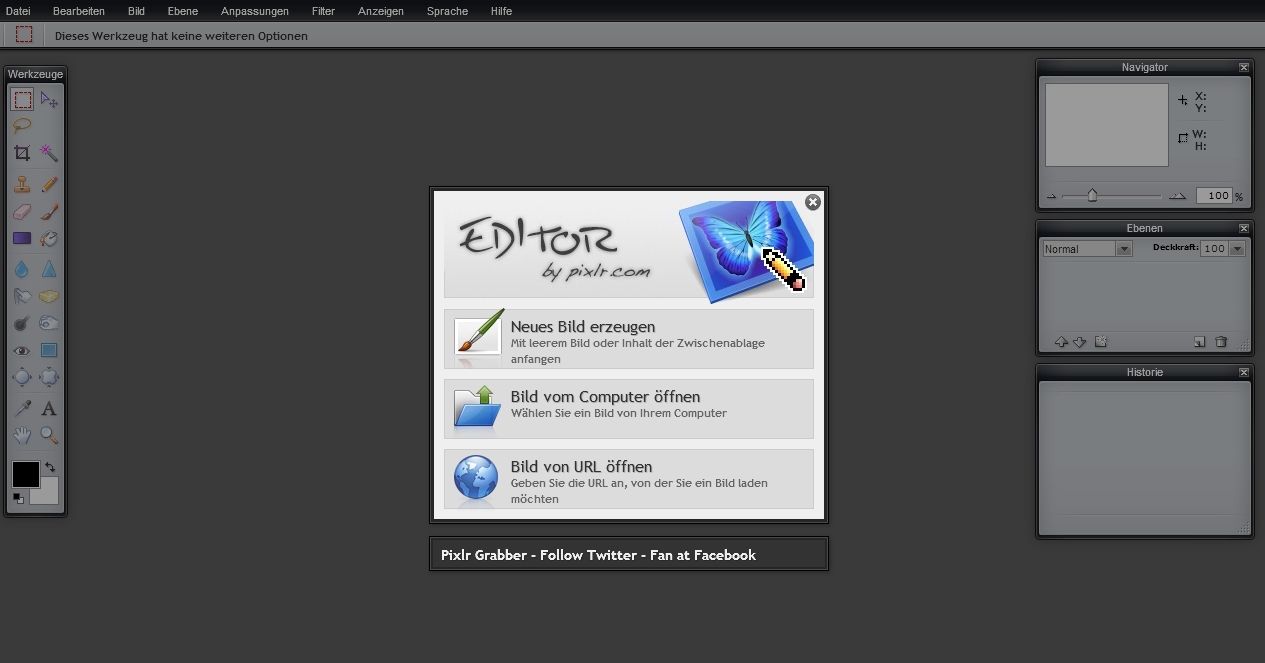Select the Sponge tool
Image resolution: width=1265 pixels, height=663 pixels.
(x=49, y=296)
